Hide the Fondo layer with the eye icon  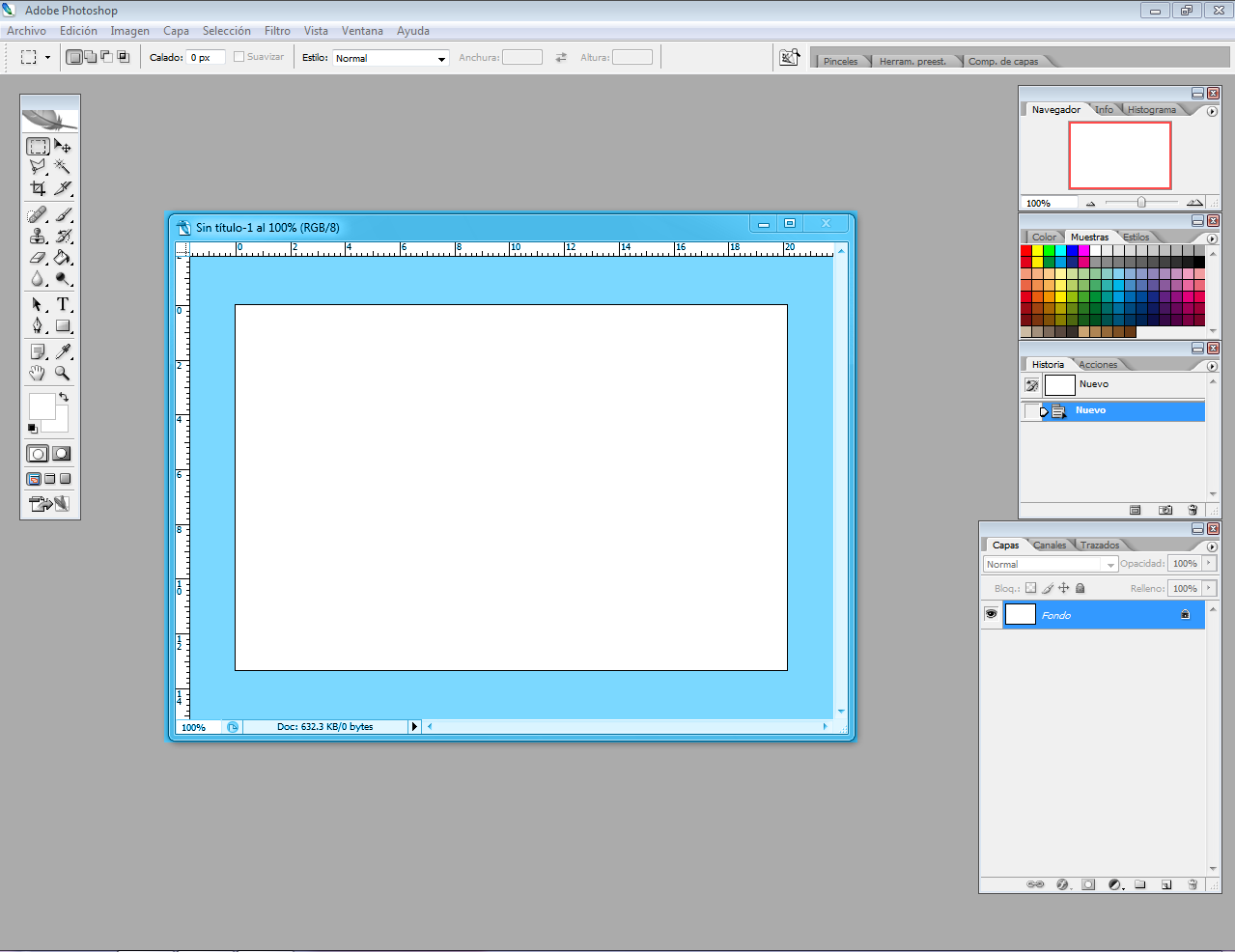click(x=991, y=614)
